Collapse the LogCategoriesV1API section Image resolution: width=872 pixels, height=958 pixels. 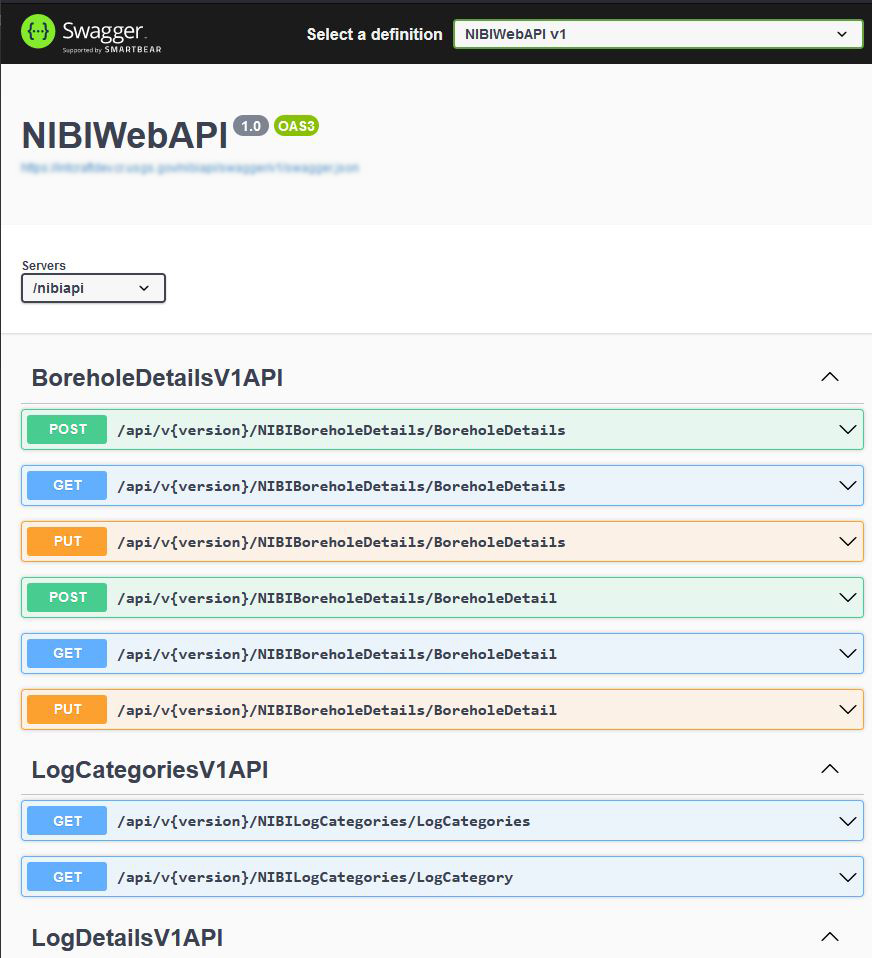tap(829, 769)
